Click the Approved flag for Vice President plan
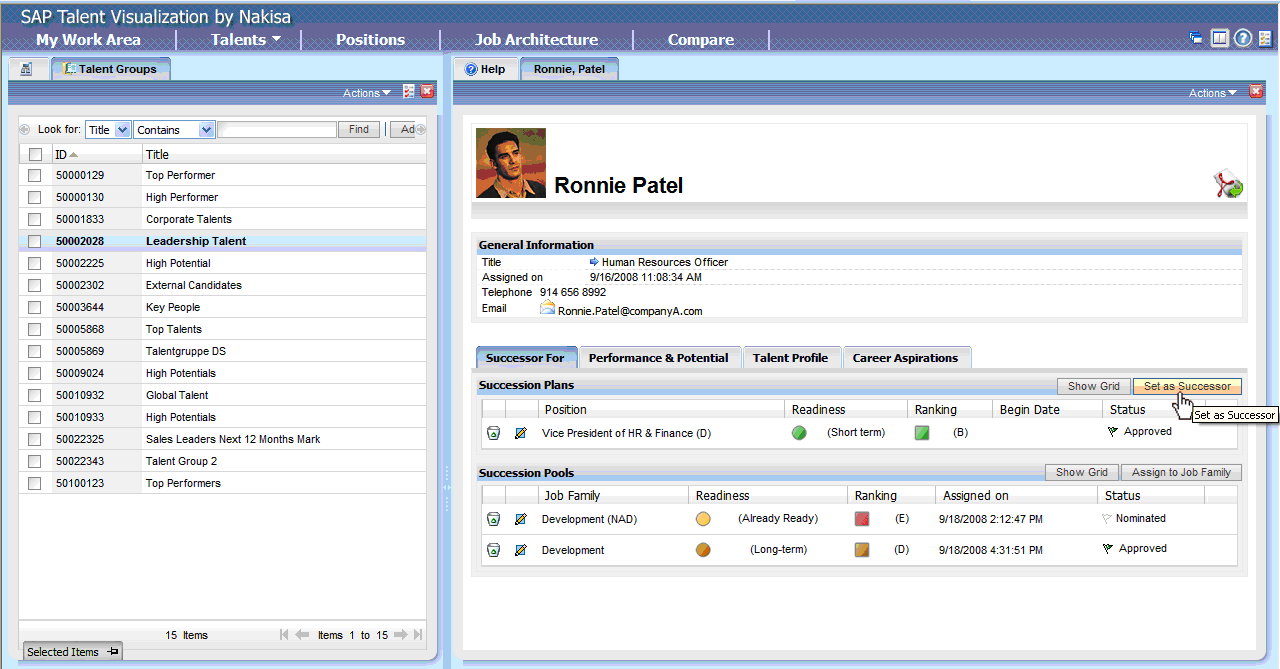The image size is (1280, 669). 1112,432
